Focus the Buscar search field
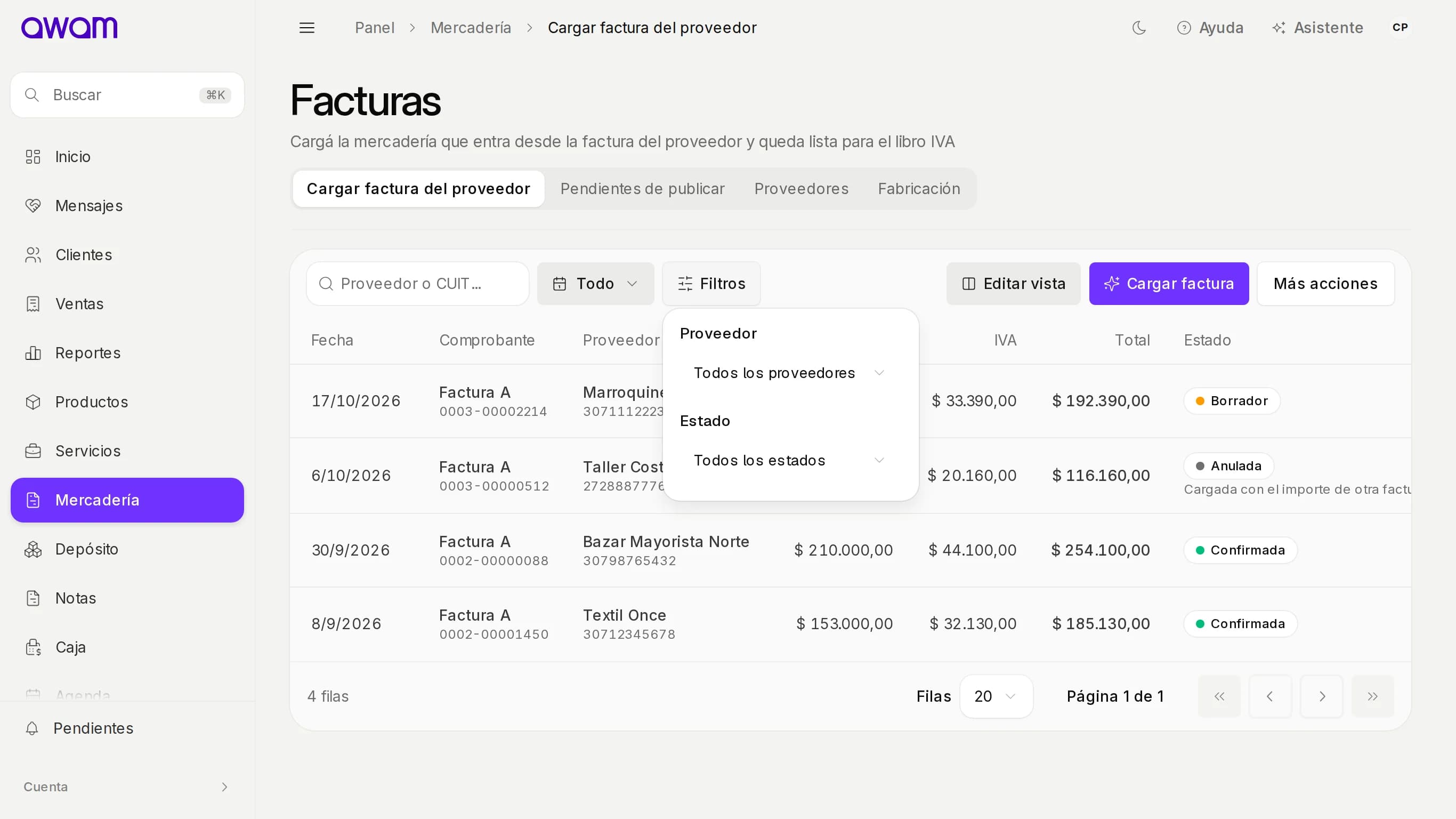The width and height of the screenshot is (1456, 819). [x=127, y=95]
